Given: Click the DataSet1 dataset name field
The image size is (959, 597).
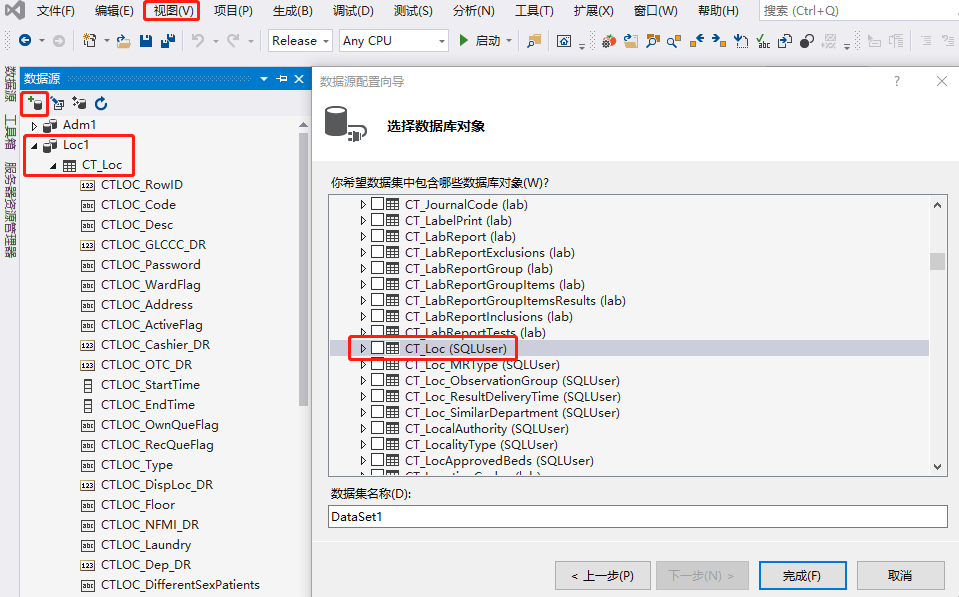Looking at the screenshot, I should (637, 516).
